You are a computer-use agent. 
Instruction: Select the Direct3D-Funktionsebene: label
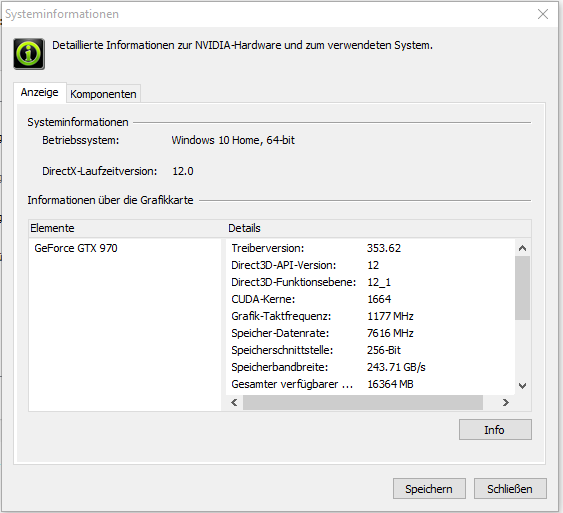[x=294, y=282]
